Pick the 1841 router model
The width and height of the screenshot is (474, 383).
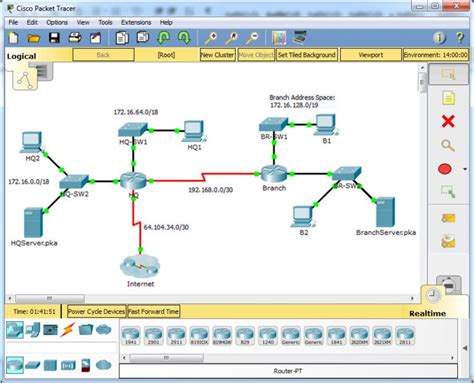336,335
